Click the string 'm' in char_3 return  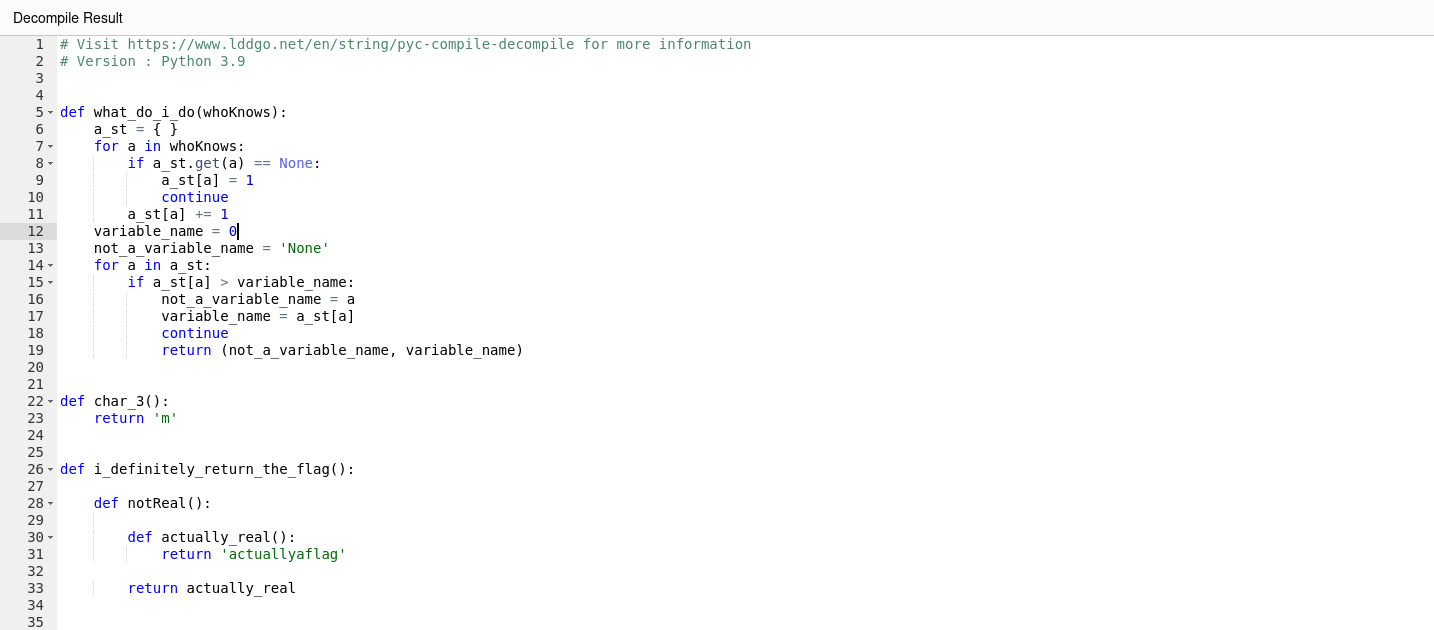point(165,418)
